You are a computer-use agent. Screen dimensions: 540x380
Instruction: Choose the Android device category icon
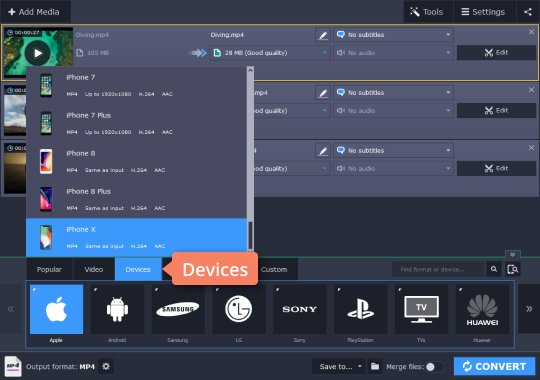pyautogui.click(x=117, y=309)
